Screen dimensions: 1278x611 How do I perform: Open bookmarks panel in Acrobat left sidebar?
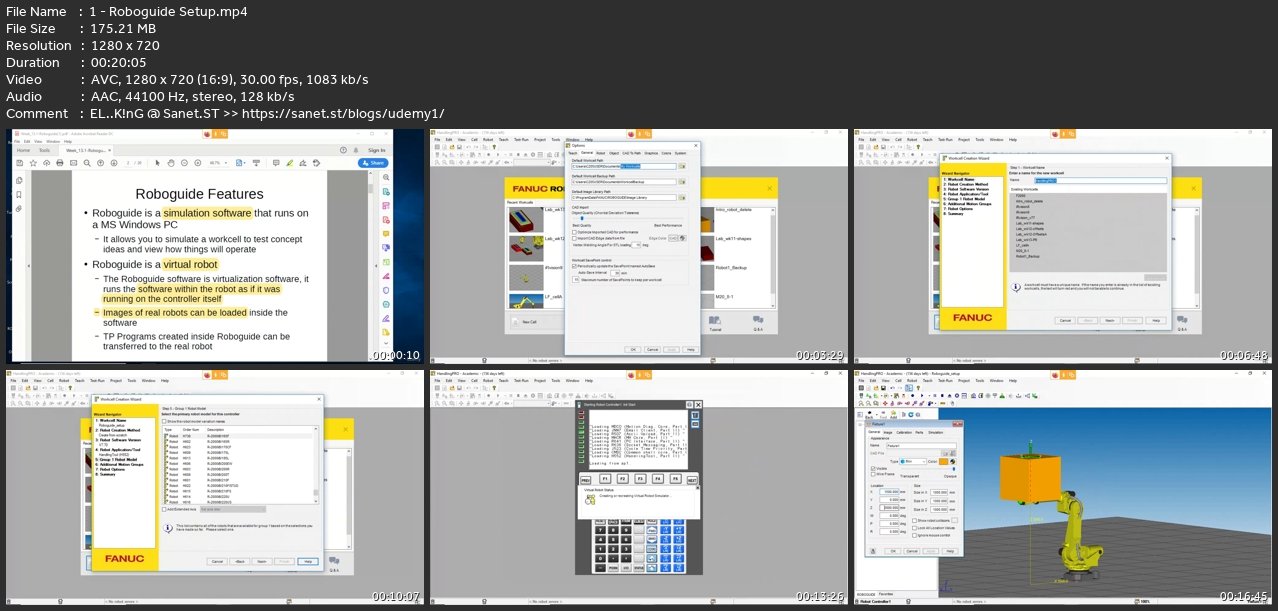pos(19,194)
